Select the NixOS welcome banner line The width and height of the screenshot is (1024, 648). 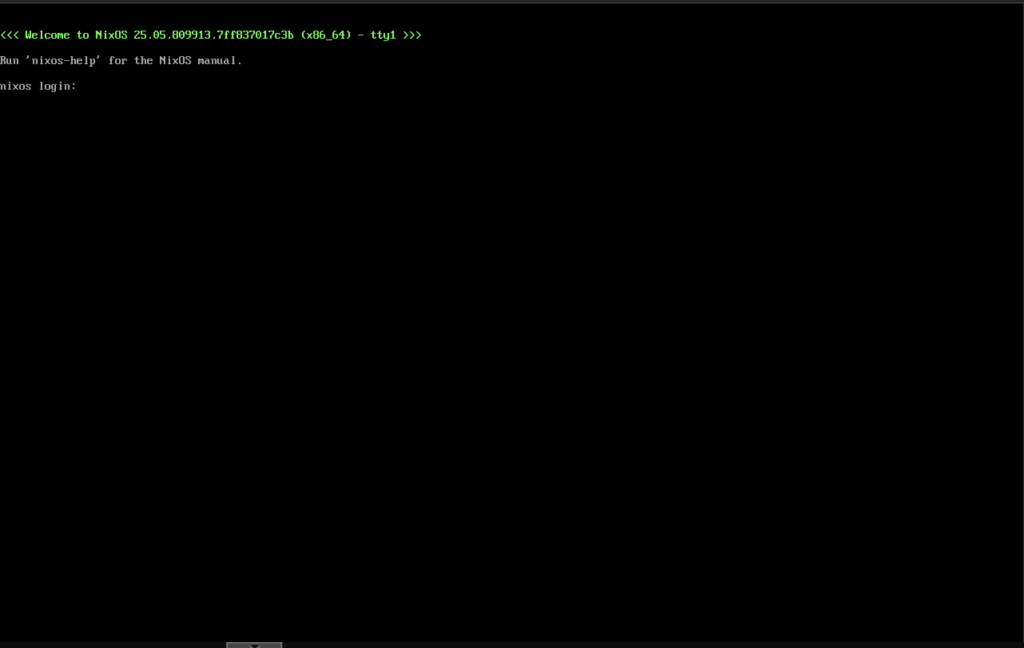tap(210, 34)
